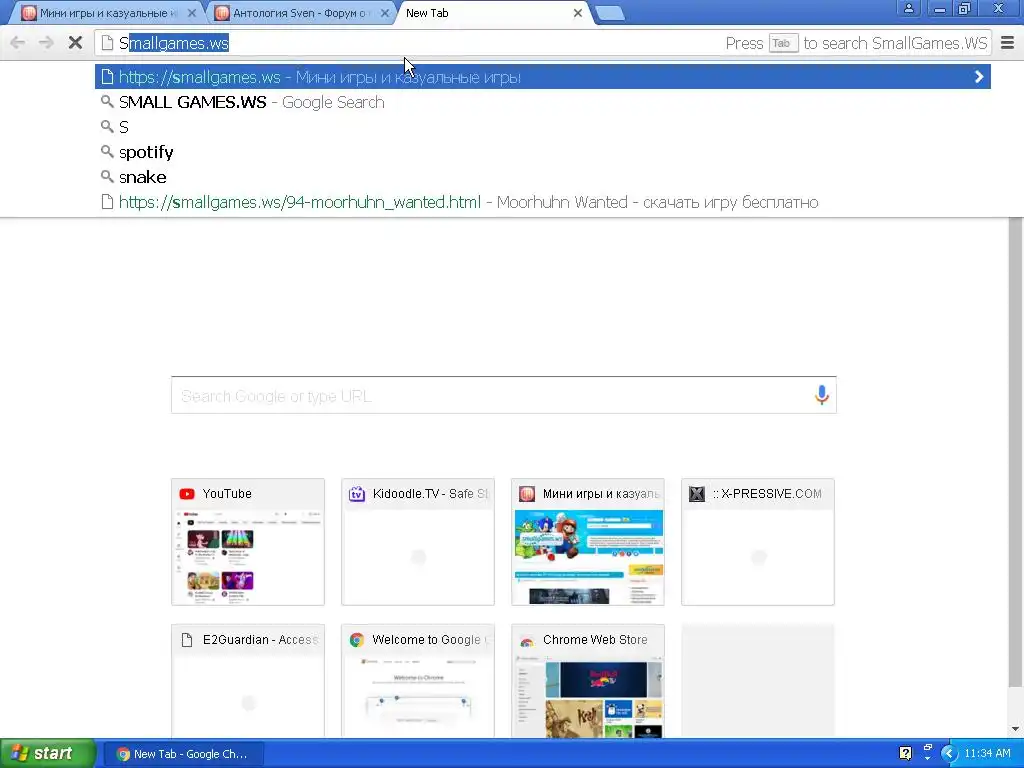Close the New Tab tab

(577, 13)
